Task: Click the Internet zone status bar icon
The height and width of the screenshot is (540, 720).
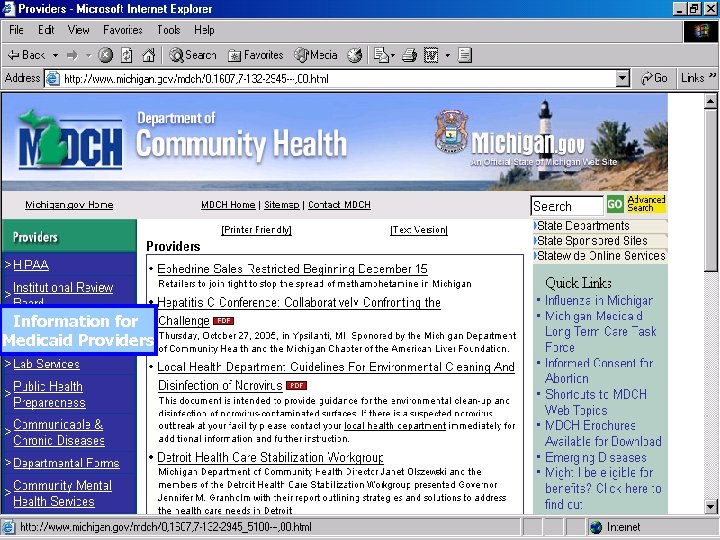Action: (x=596, y=527)
